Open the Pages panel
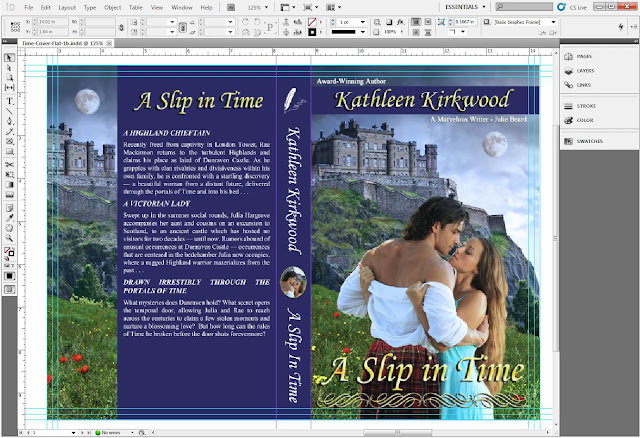The height and width of the screenshot is (438, 640). click(x=584, y=56)
